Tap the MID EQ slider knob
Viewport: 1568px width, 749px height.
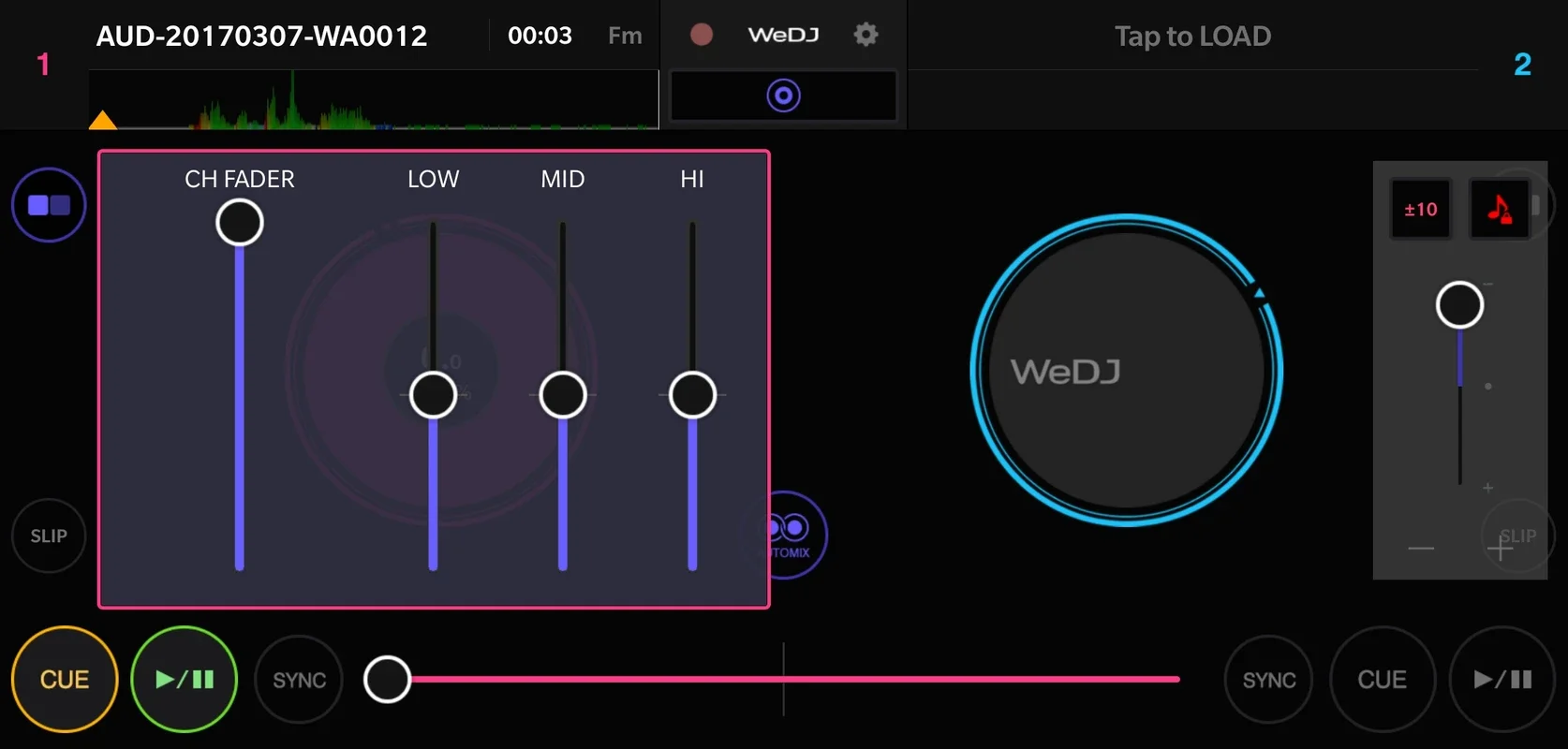tap(563, 395)
